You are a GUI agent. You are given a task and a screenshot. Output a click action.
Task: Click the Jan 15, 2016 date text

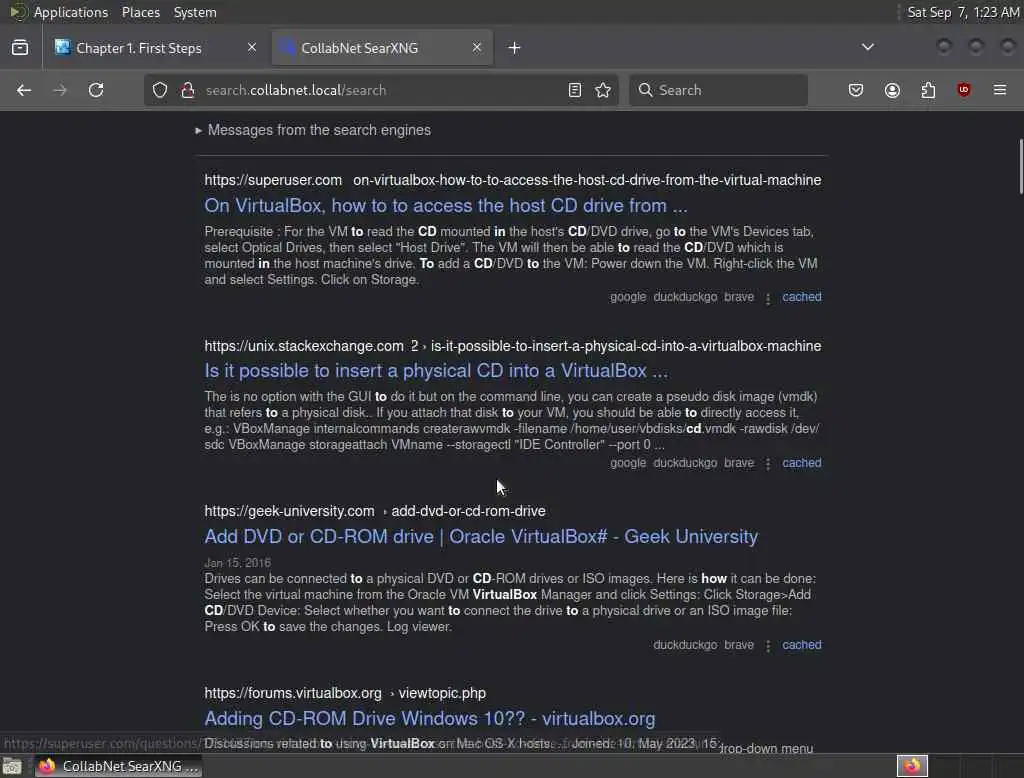tap(238, 563)
